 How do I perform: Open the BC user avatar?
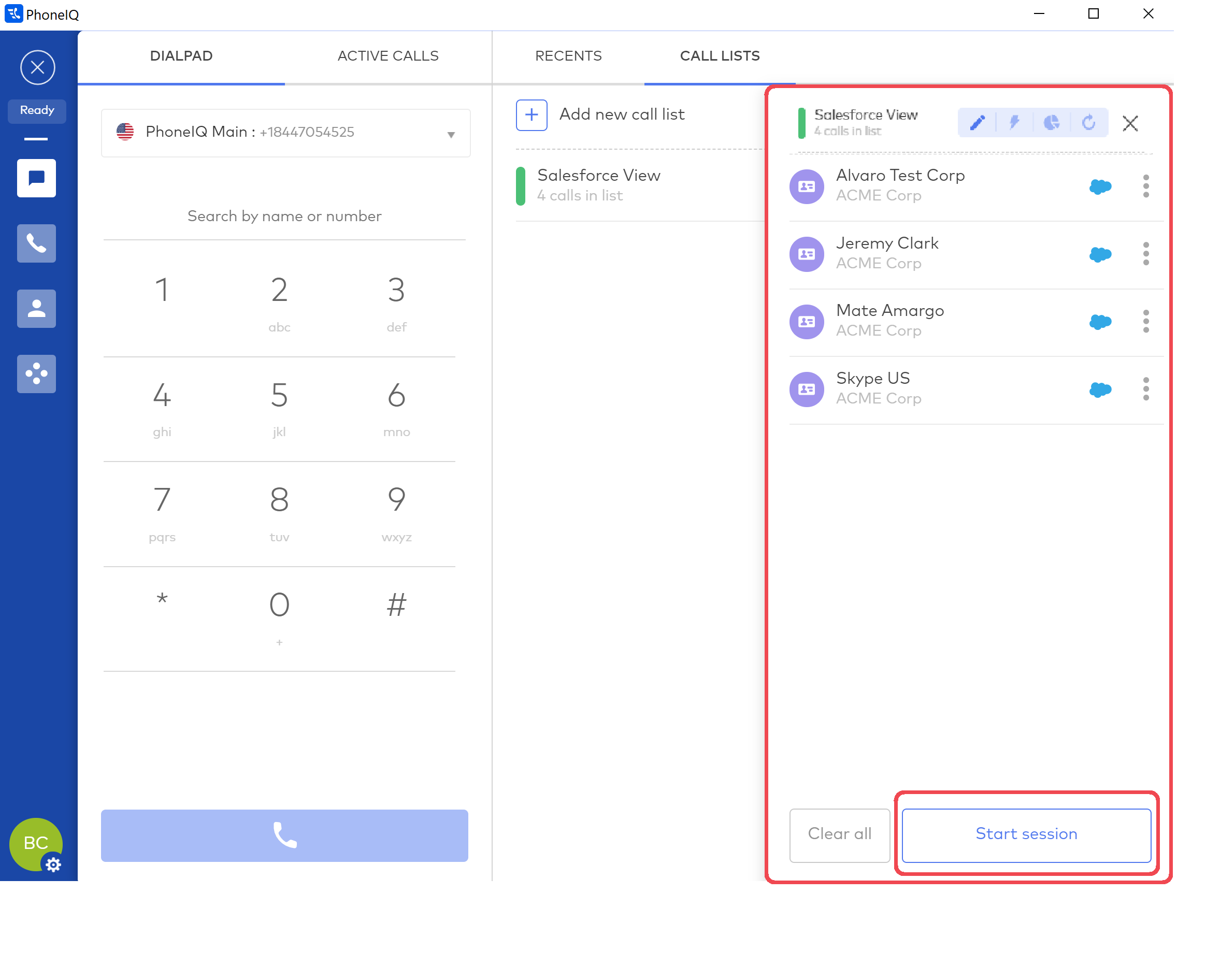(x=36, y=843)
